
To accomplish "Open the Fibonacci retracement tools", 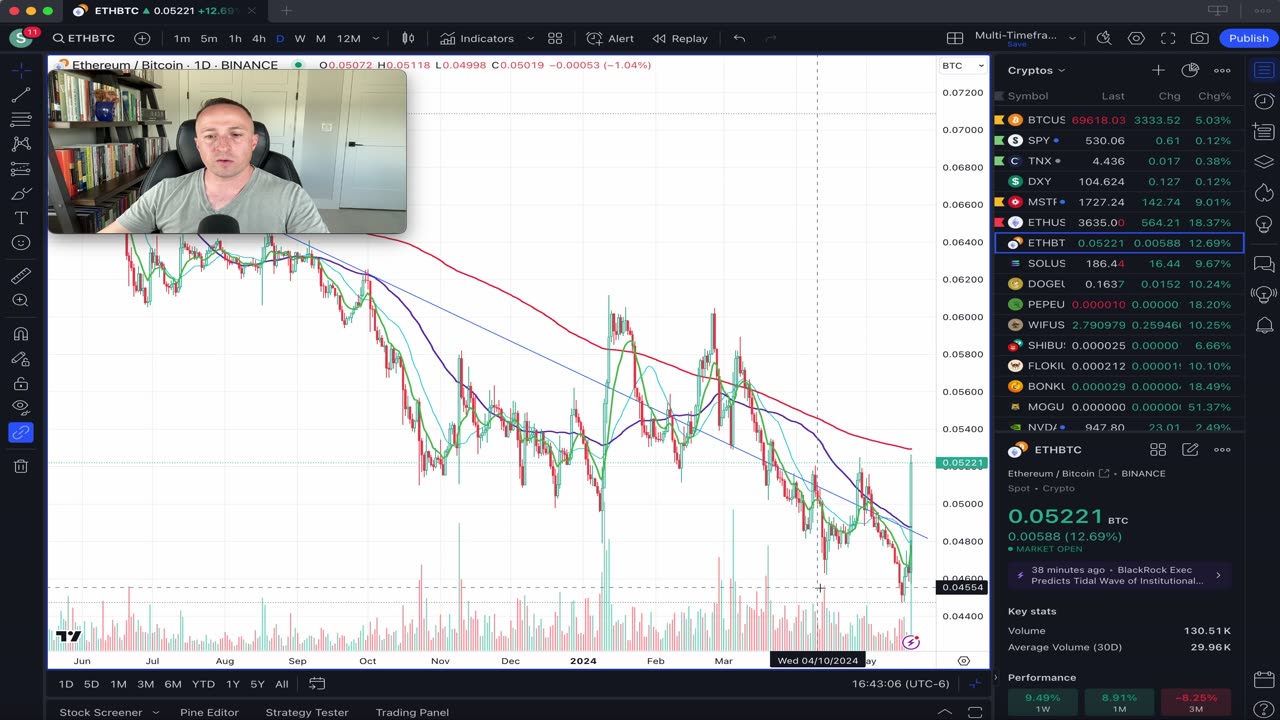I will 20,120.
